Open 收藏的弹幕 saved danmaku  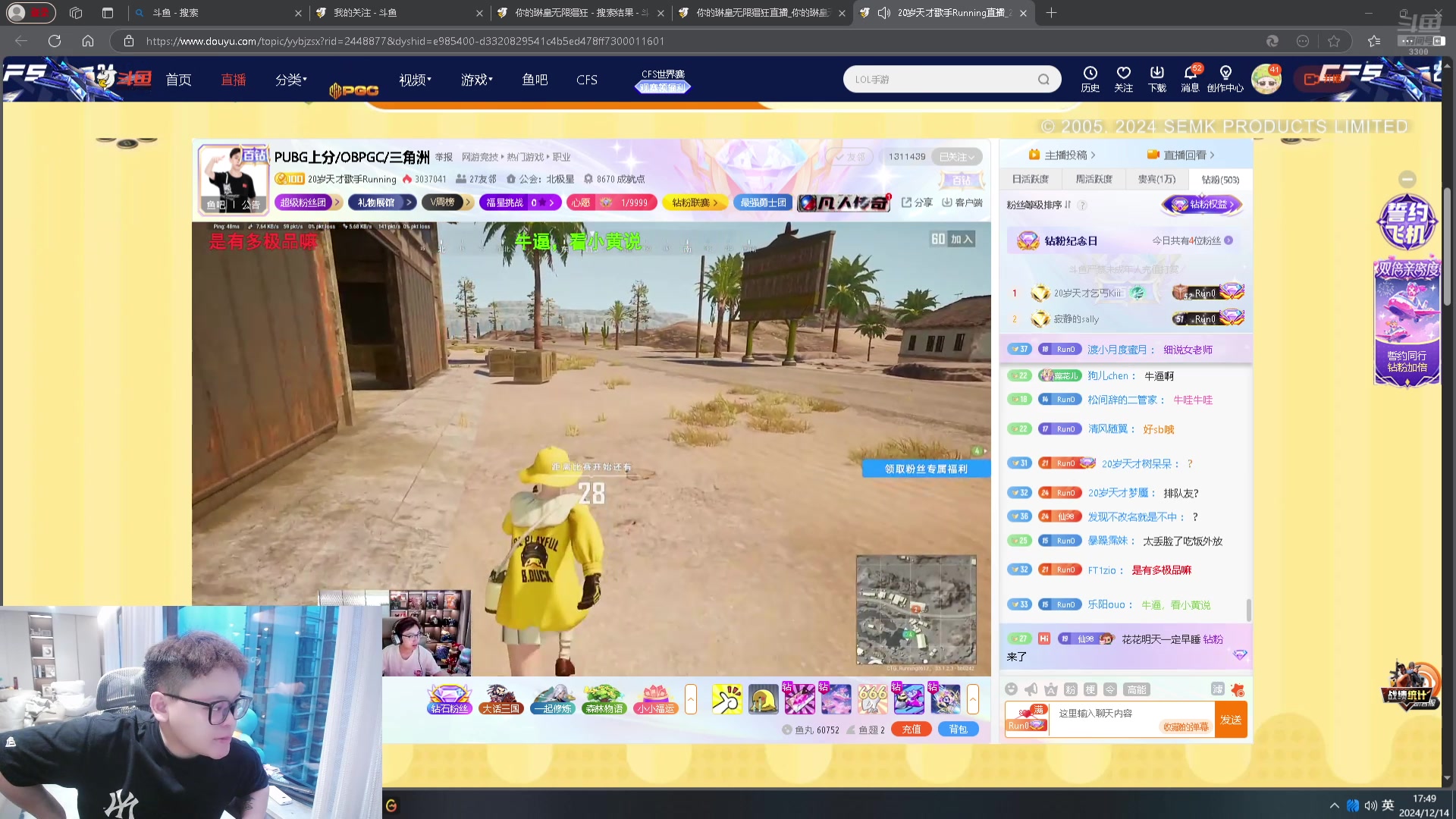(1185, 726)
